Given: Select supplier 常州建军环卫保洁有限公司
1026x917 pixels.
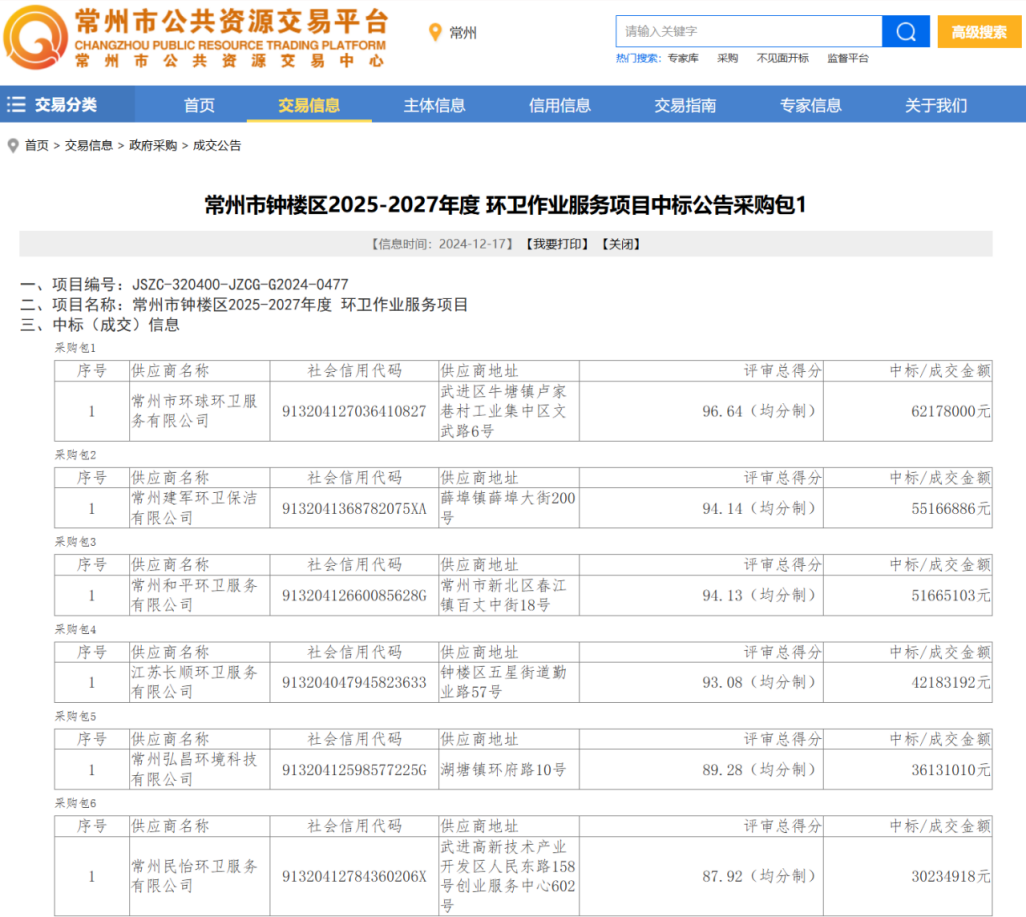Looking at the screenshot, I should pos(194,508).
